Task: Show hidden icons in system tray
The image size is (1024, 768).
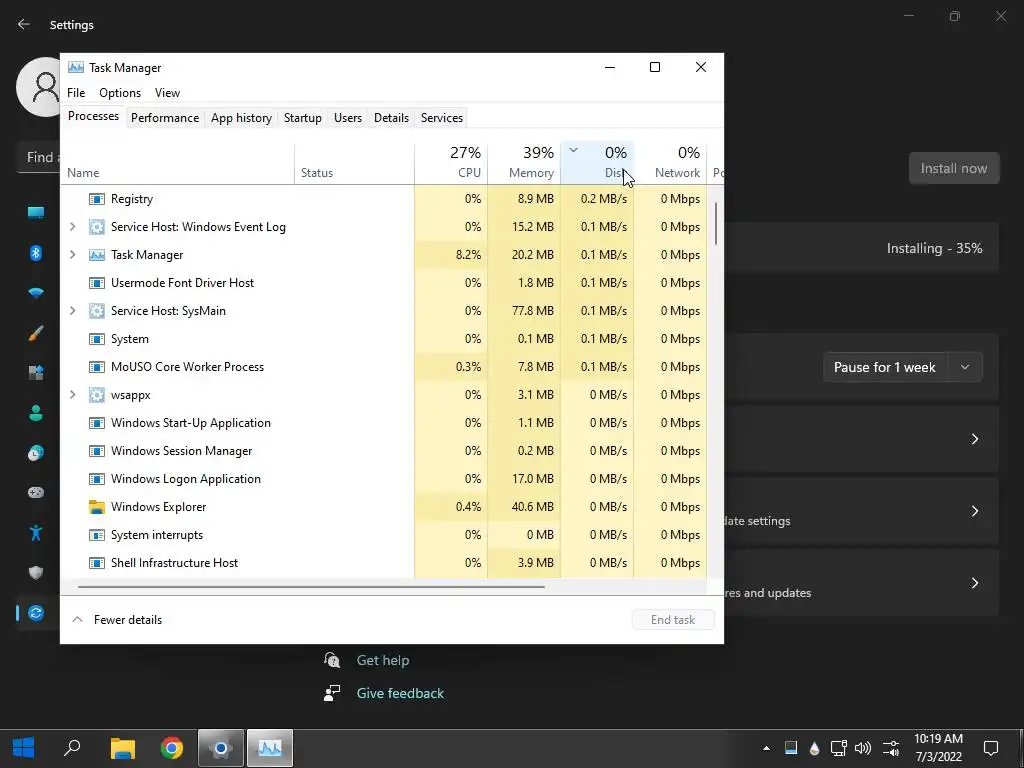Action: (x=766, y=748)
